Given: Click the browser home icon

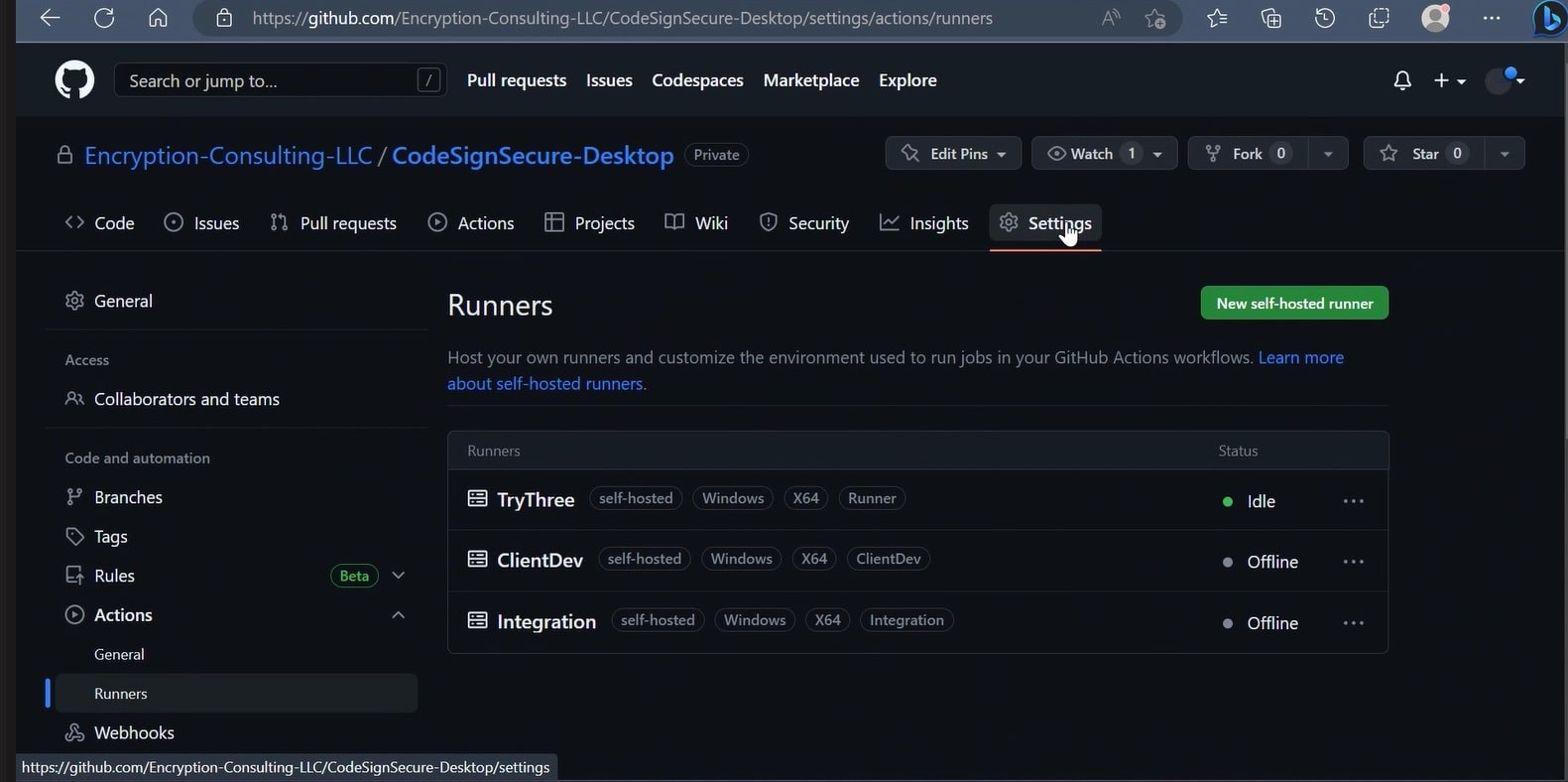Looking at the screenshot, I should 158,18.
